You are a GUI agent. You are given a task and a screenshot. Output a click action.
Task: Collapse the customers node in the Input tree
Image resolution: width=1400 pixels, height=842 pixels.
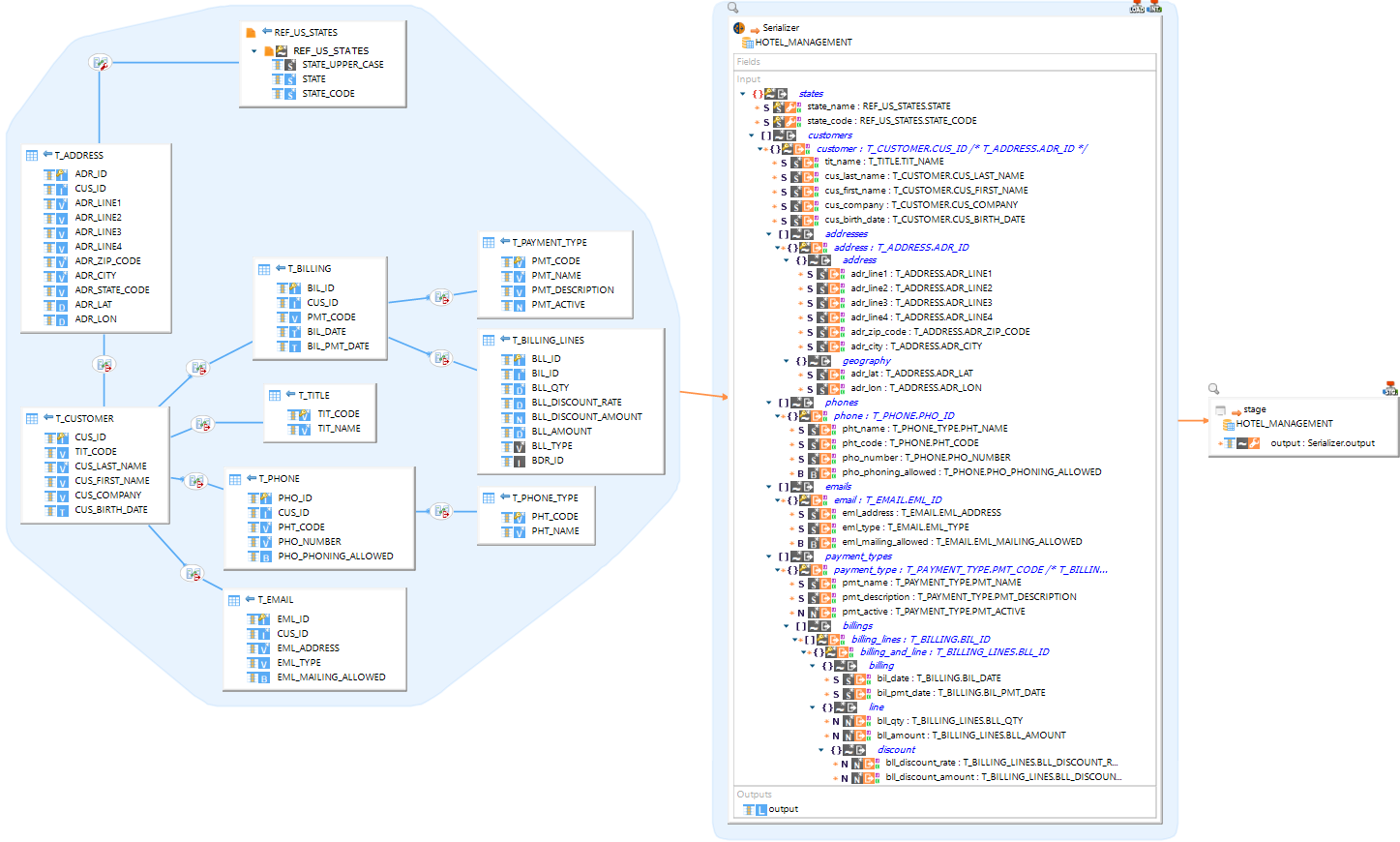[x=752, y=135]
